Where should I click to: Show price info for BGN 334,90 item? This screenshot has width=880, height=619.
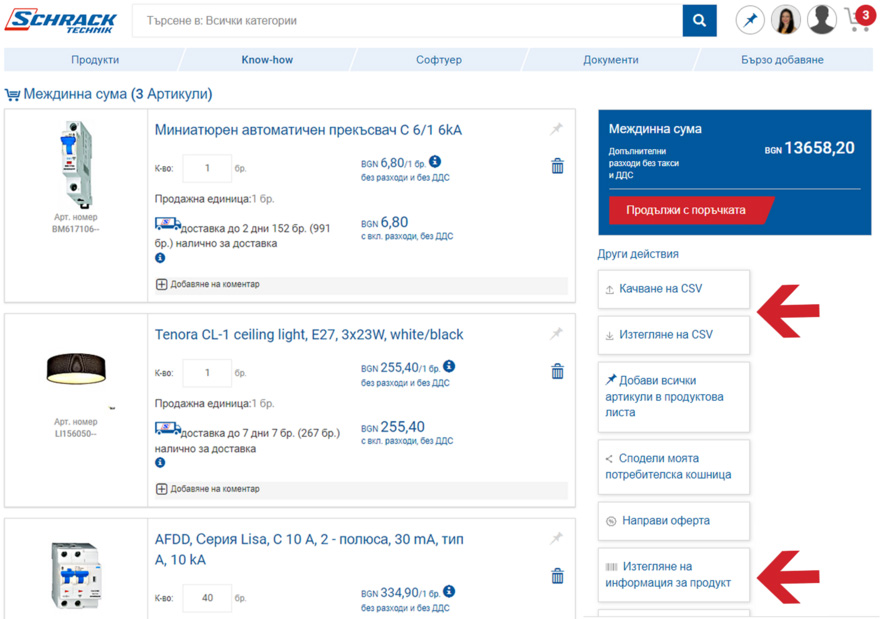coord(449,592)
